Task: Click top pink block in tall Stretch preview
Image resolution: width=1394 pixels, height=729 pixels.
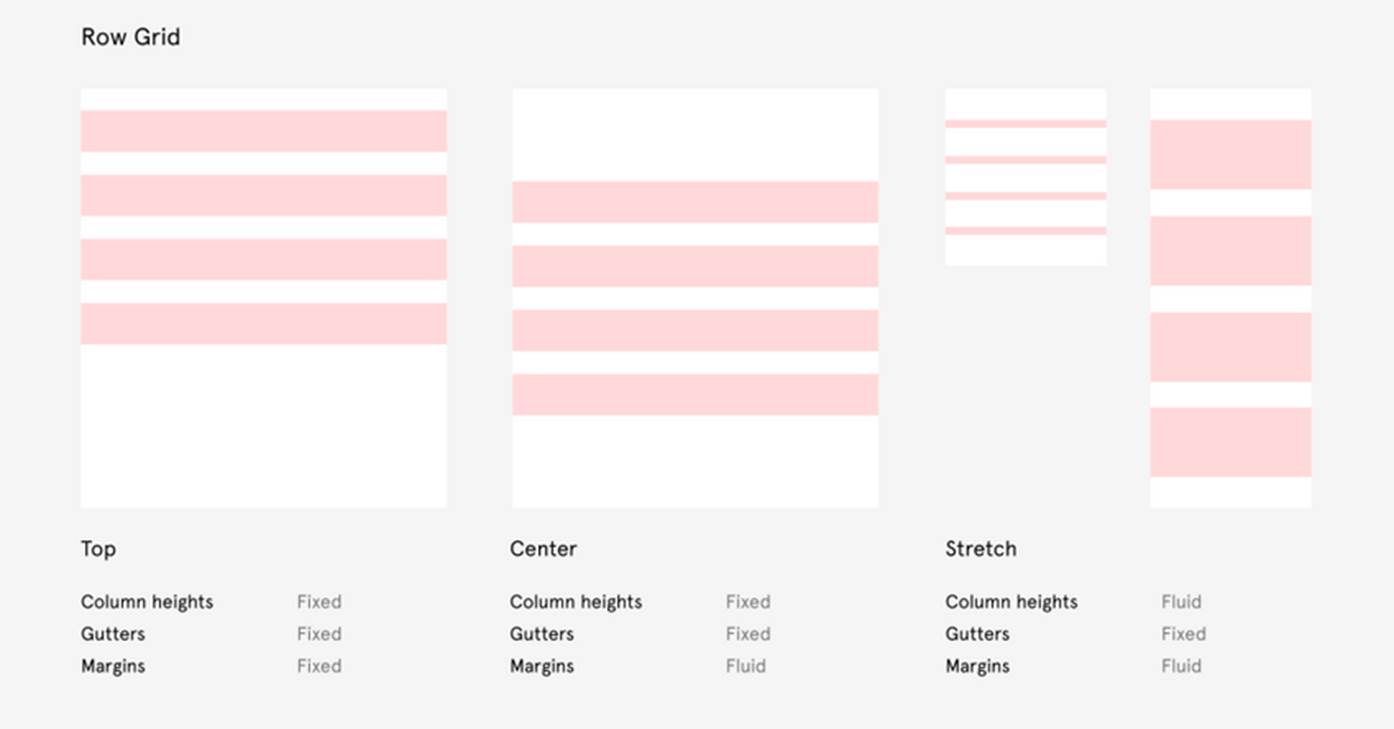Action: click(x=1230, y=154)
